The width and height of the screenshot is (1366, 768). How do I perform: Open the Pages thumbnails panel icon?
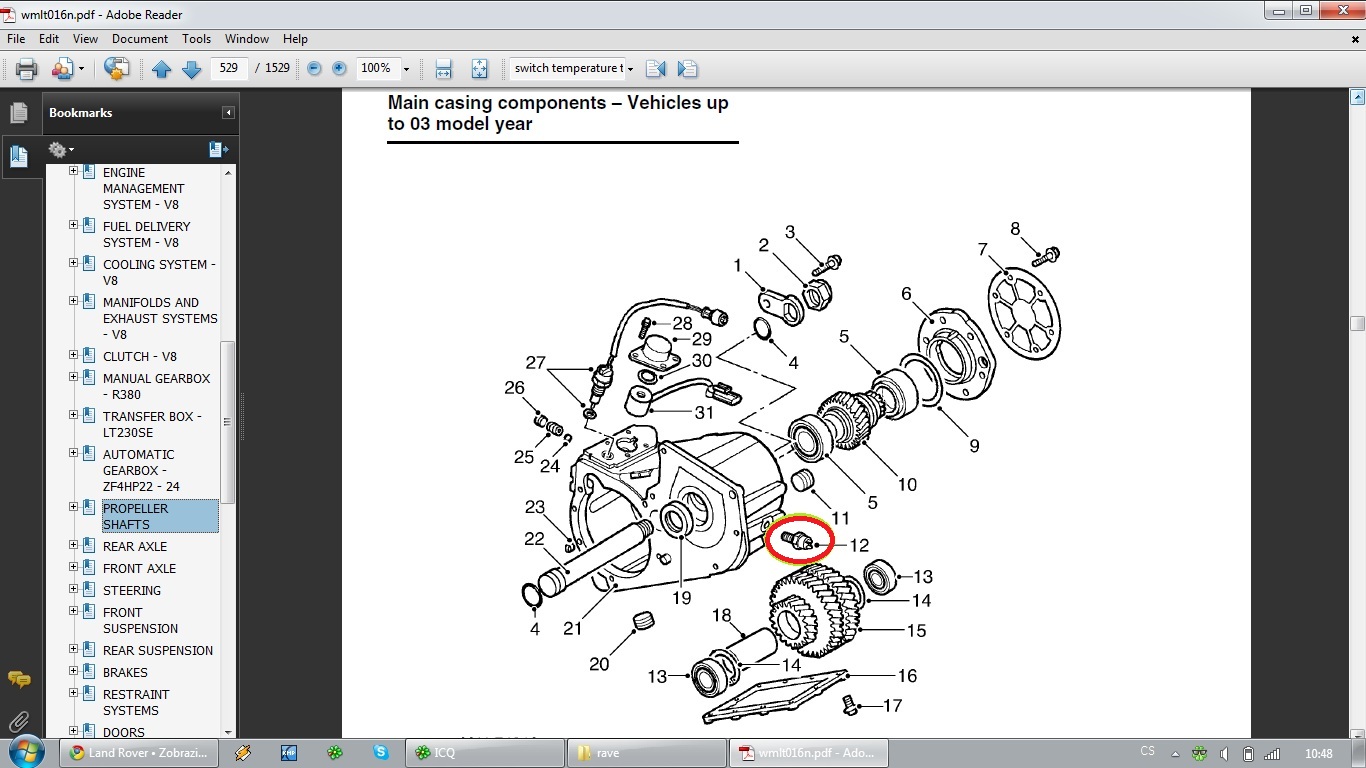tap(18, 113)
